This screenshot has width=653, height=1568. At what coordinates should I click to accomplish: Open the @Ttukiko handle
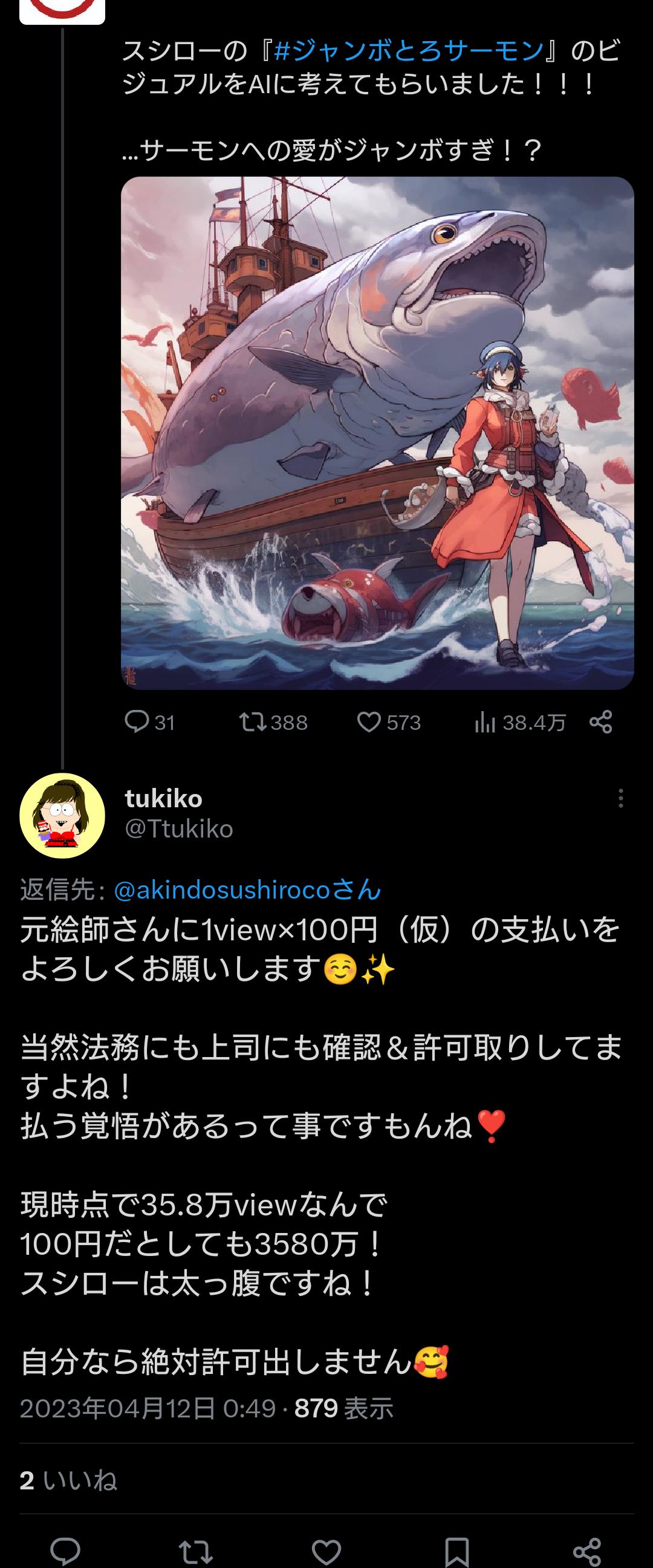(x=179, y=828)
